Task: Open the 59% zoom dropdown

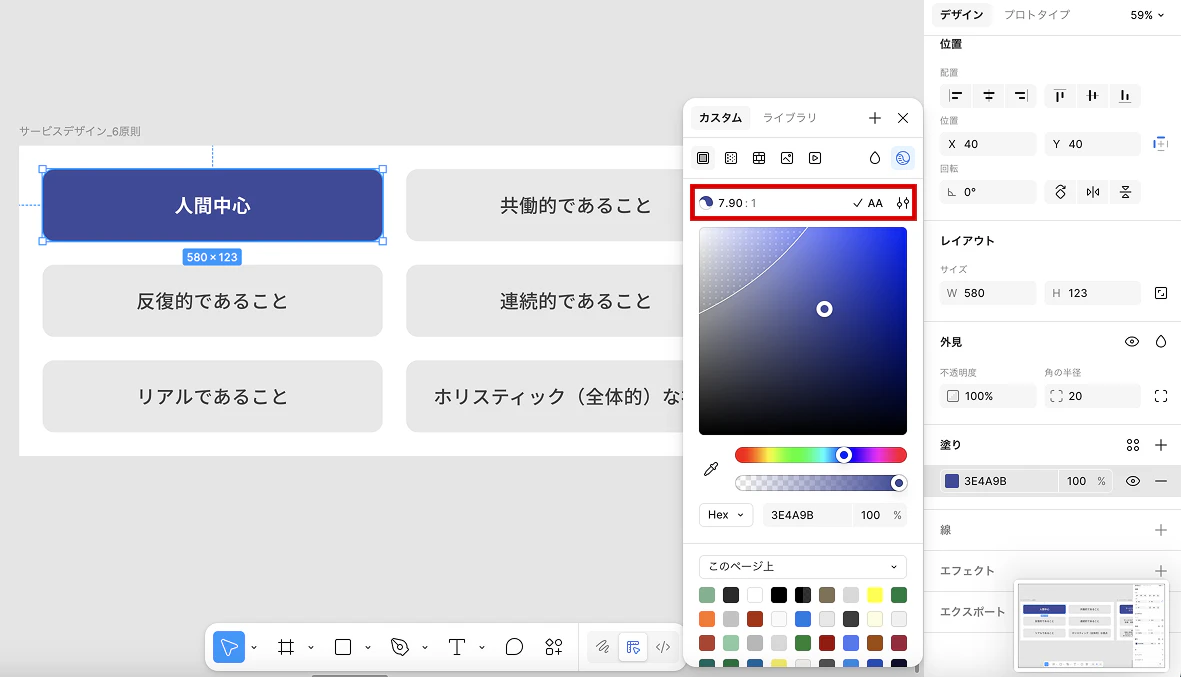Action: coord(1147,15)
